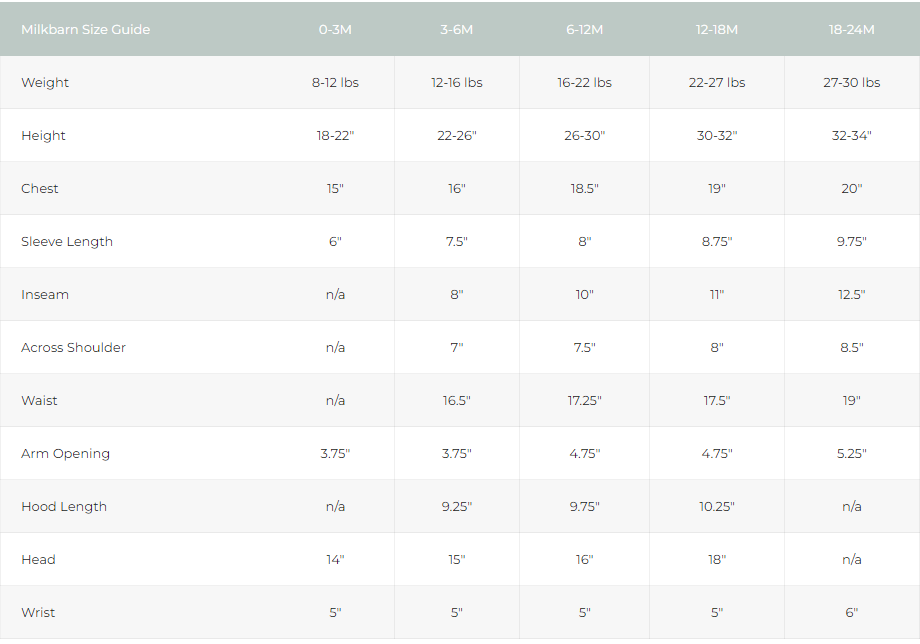Click the Arm Opening row label

point(65,453)
